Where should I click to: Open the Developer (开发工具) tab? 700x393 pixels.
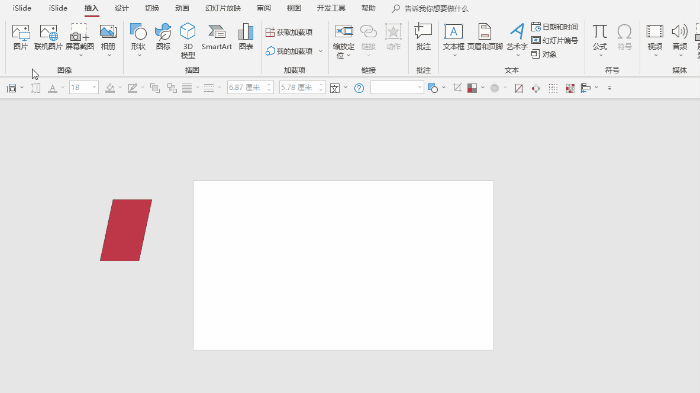click(x=331, y=8)
